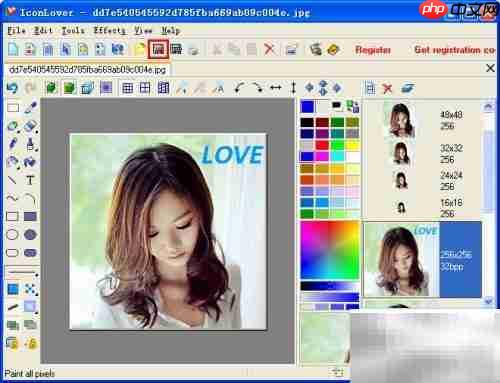500x383 pixels.
Task: Select the empty ellipse tool
Action: tap(12, 235)
